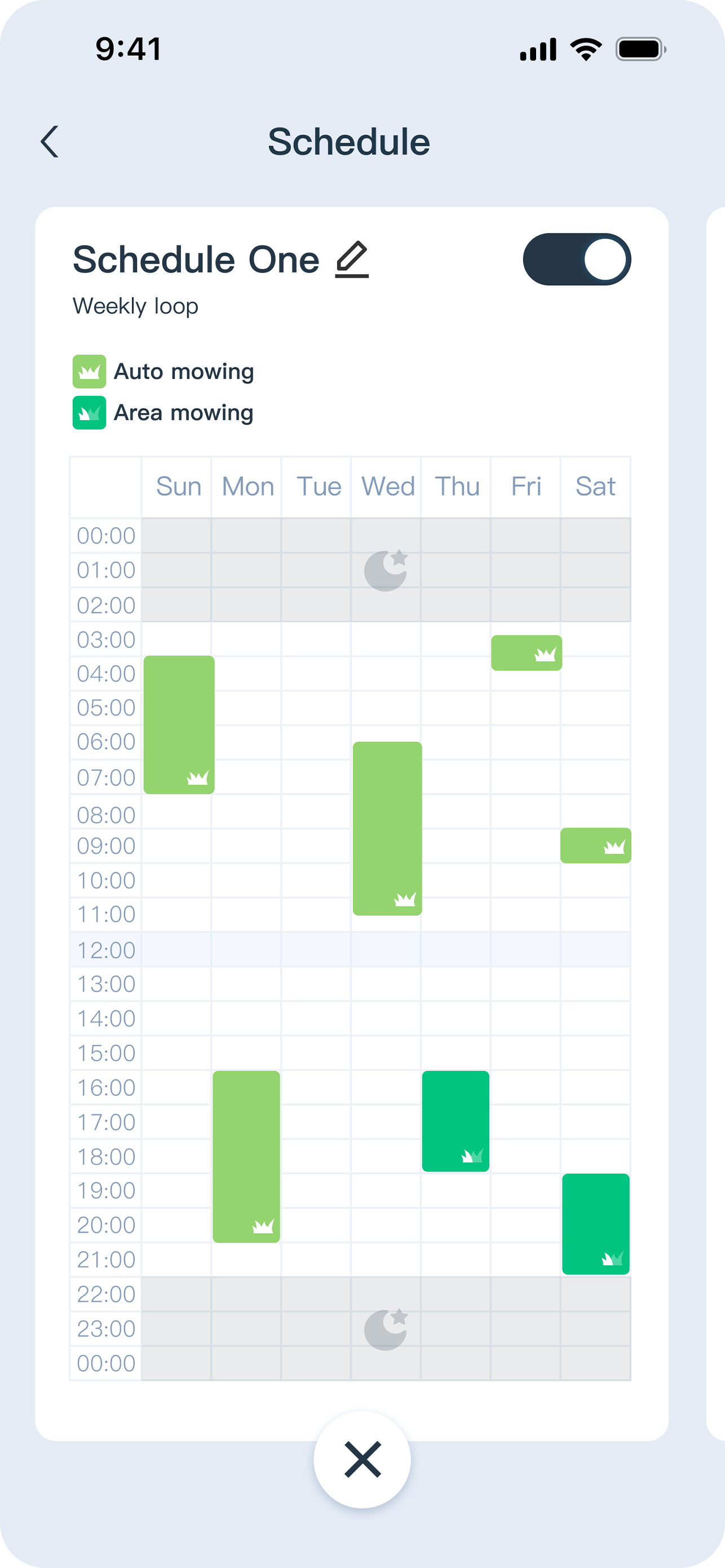Tap the top night mode moon icon
The height and width of the screenshot is (1568, 725).
click(x=385, y=571)
